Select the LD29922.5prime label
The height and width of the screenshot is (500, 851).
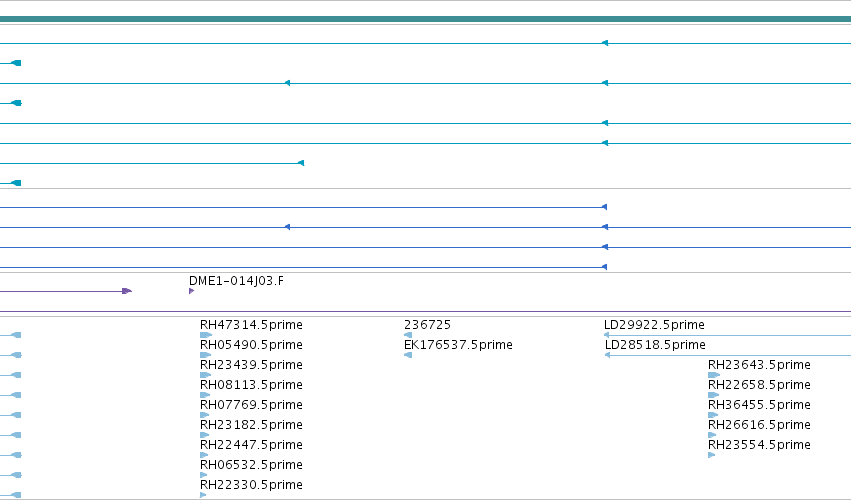pos(655,325)
